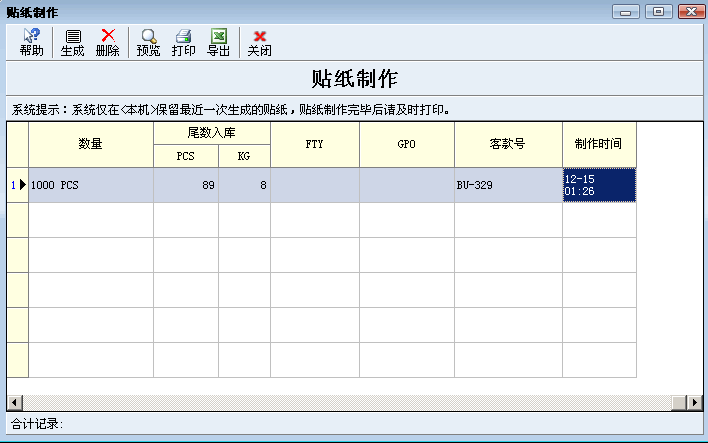This screenshot has height=443, width=708.
Task: Select the BU-329 cell
Action: coord(508,185)
